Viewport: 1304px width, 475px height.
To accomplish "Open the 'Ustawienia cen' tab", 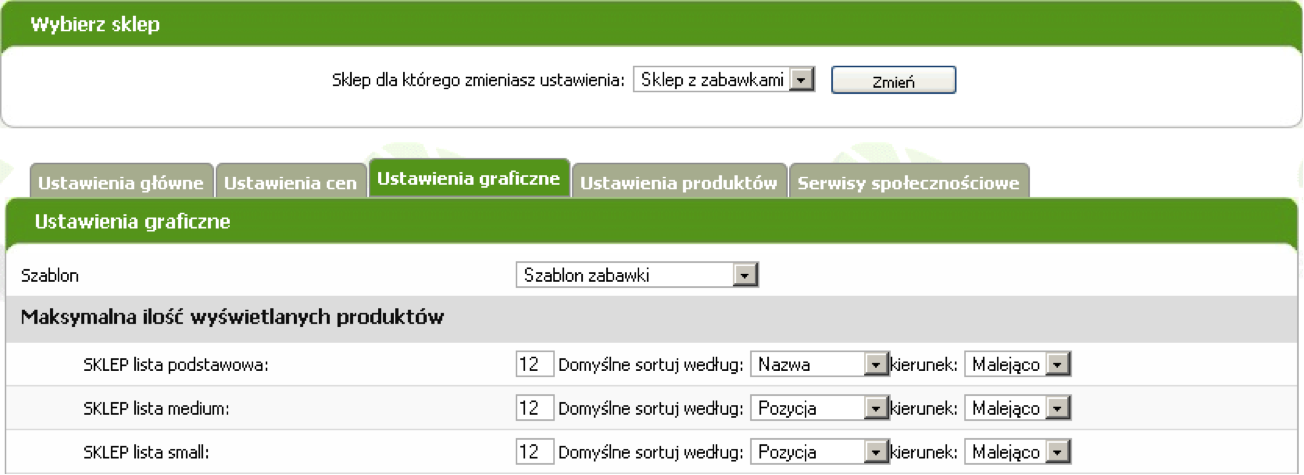I will (x=290, y=183).
